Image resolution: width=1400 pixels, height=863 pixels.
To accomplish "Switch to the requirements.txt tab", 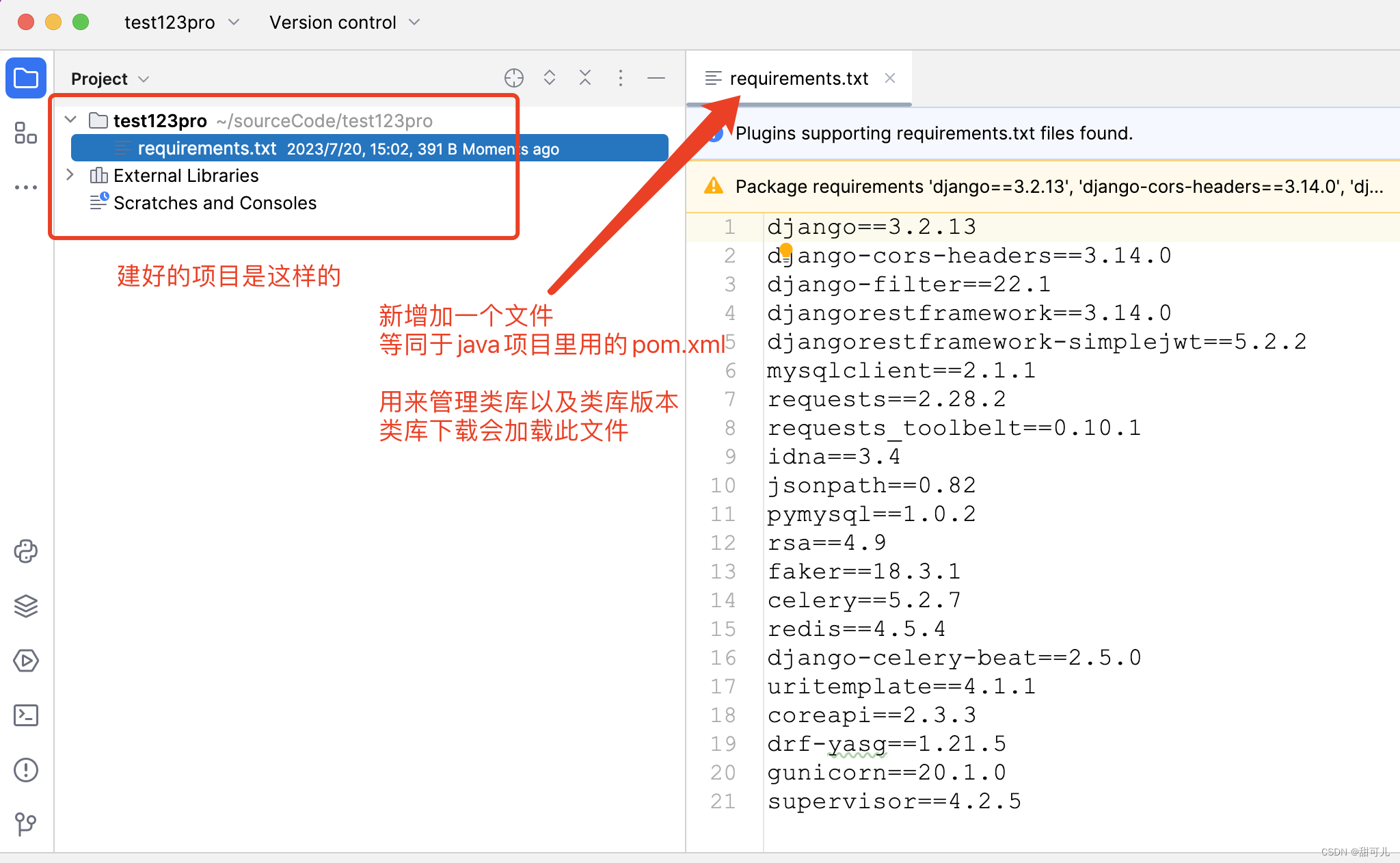I will (x=798, y=79).
